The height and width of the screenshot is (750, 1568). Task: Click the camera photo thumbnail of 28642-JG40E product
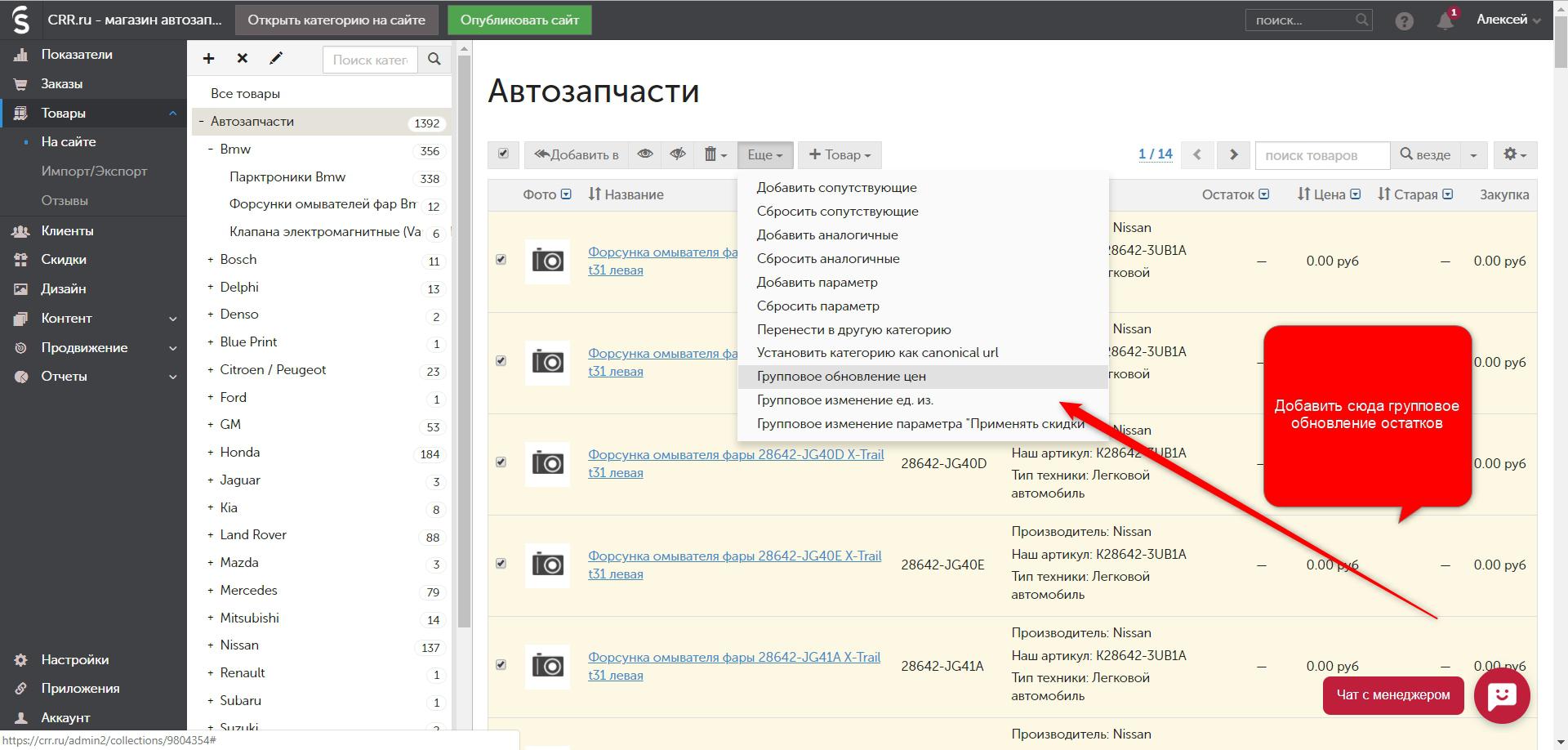tap(547, 565)
